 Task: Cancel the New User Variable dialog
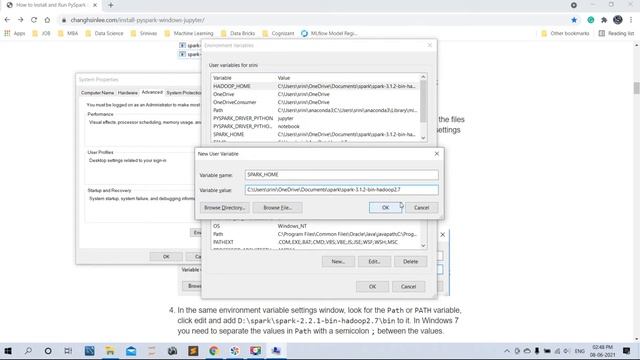click(421, 208)
